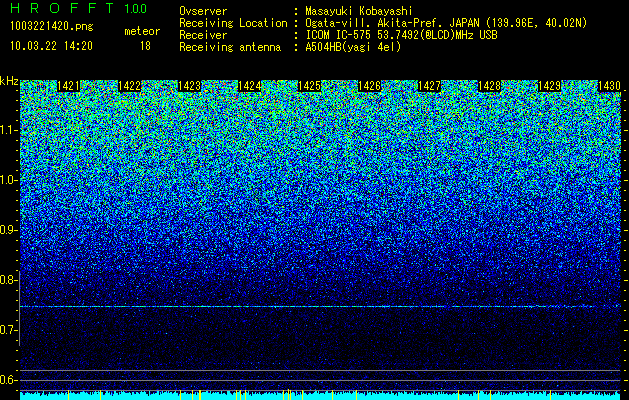Click the timestamp 10.03.22 14:20
The image size is (629, 400).
tap(51, 46)
